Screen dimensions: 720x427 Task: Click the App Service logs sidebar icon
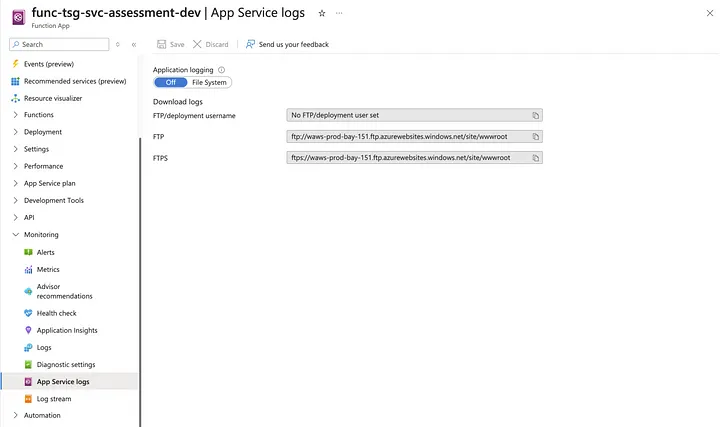click(x=28, y=382)
